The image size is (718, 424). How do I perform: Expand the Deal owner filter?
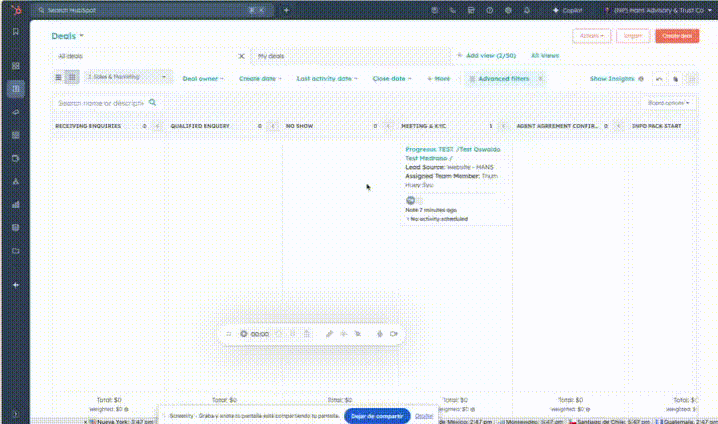tap(203, 78)
